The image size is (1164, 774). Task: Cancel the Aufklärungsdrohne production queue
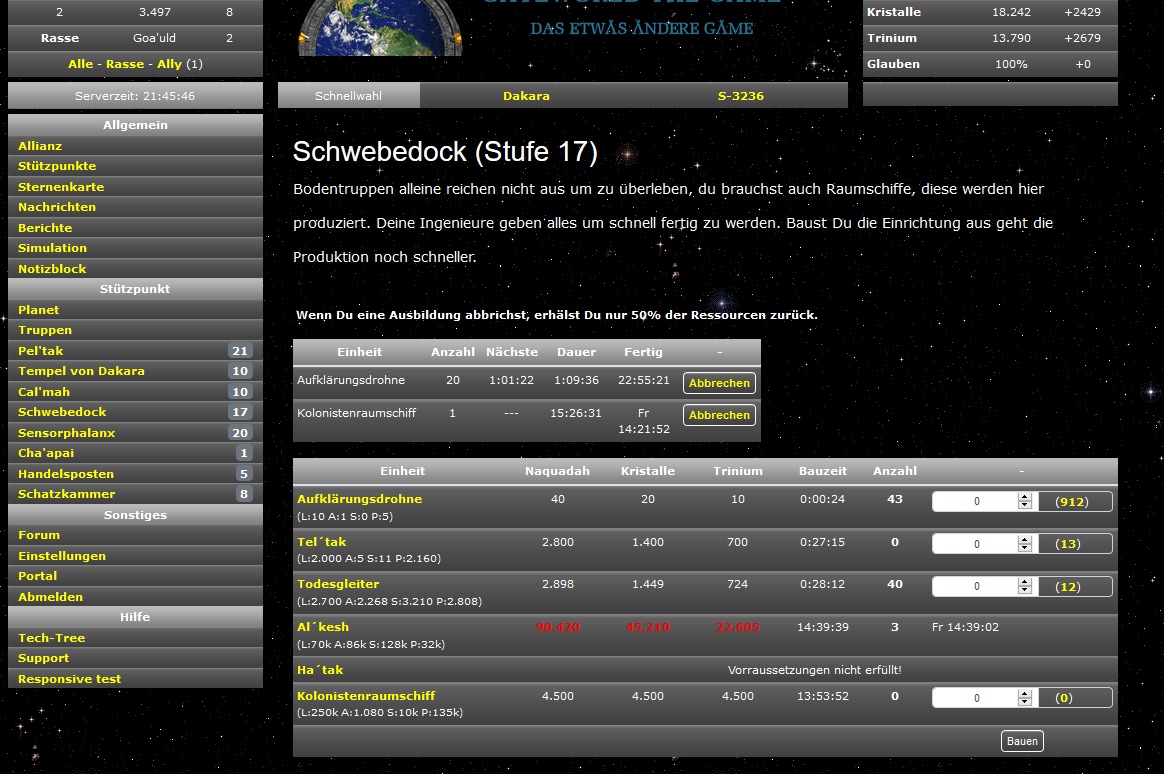[718, 383]
